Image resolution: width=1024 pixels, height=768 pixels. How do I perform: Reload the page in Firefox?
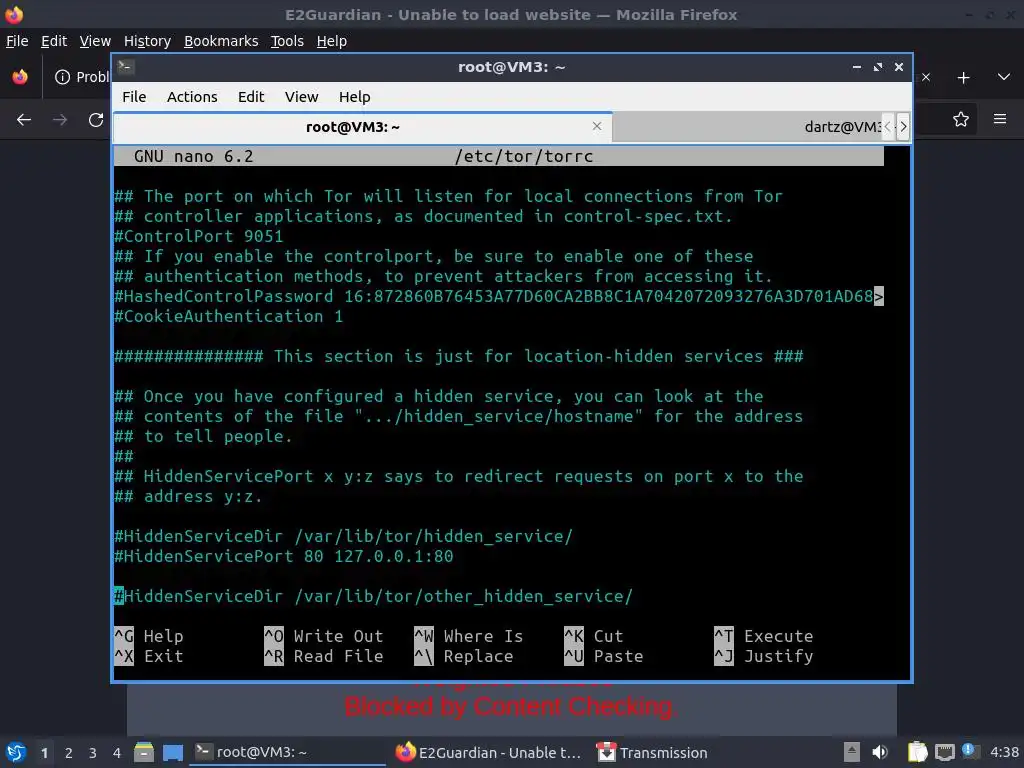point(96,120)
